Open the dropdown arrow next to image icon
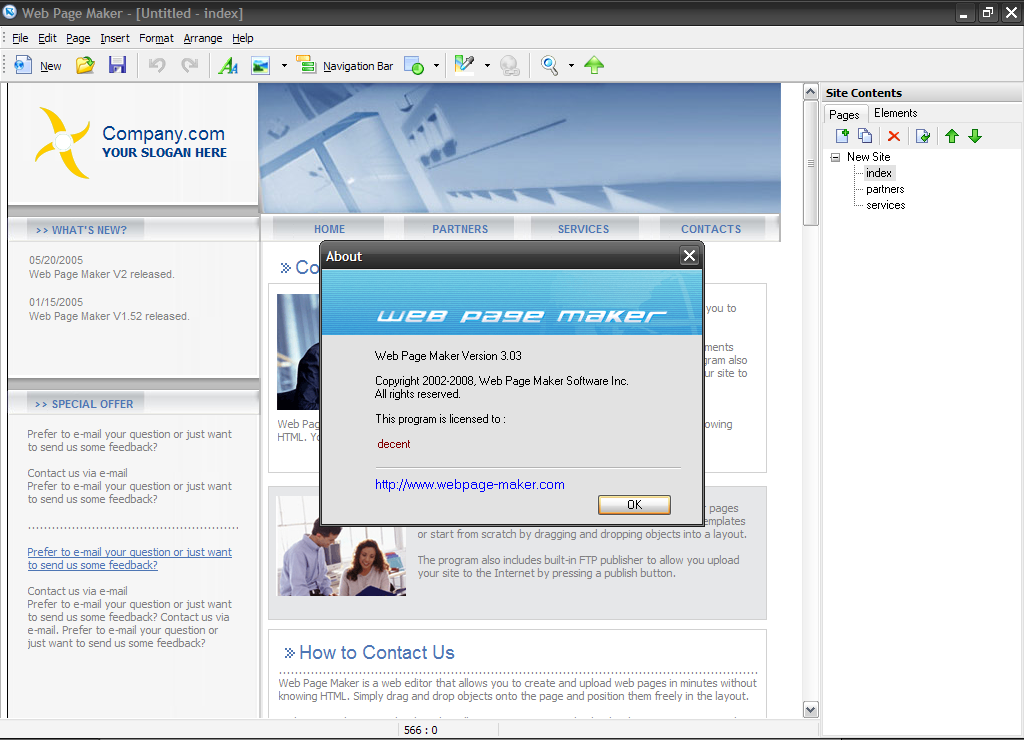This screenshot has width=1024, height=740. point(284,65)
